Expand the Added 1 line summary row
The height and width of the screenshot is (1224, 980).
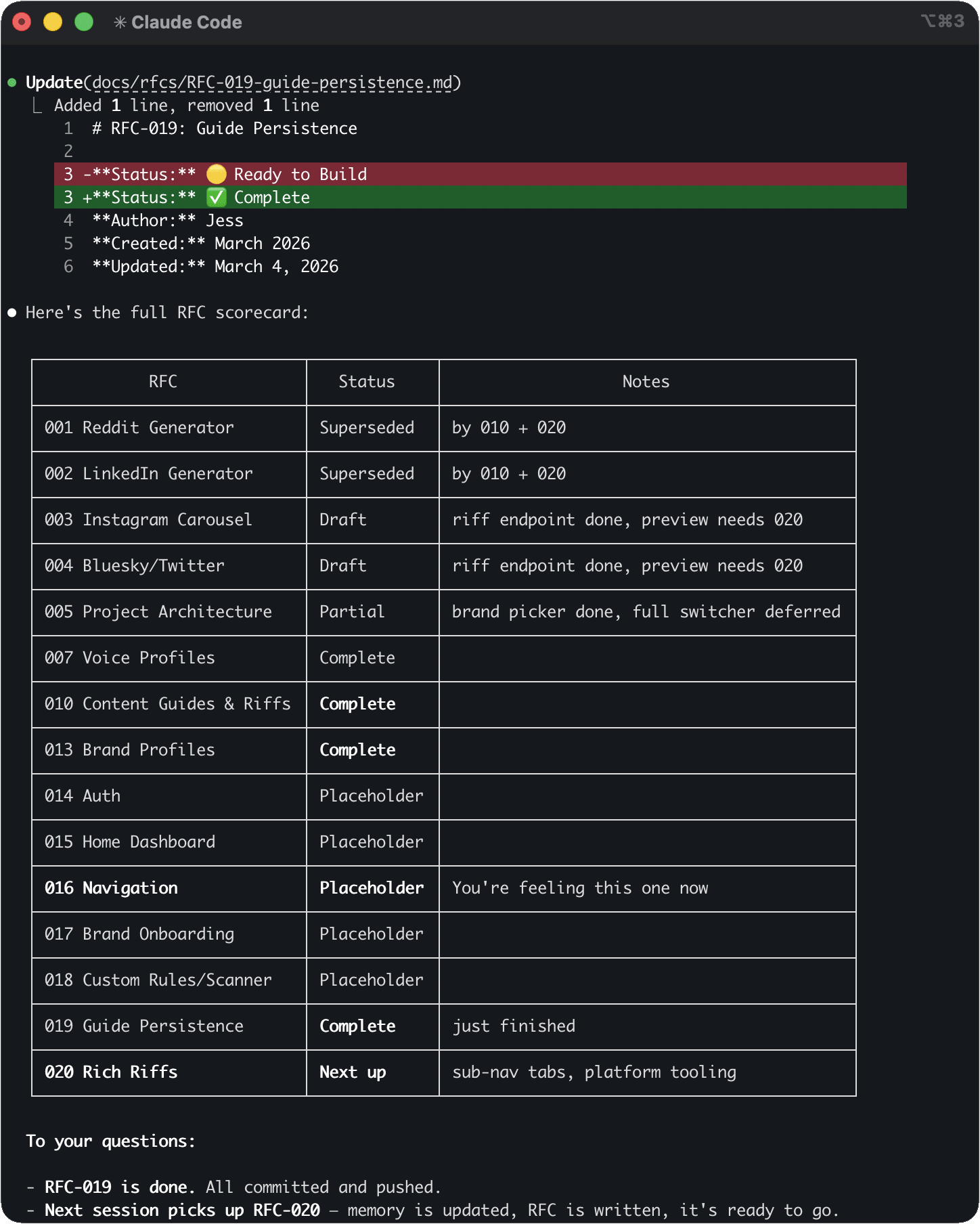point(185,105)
